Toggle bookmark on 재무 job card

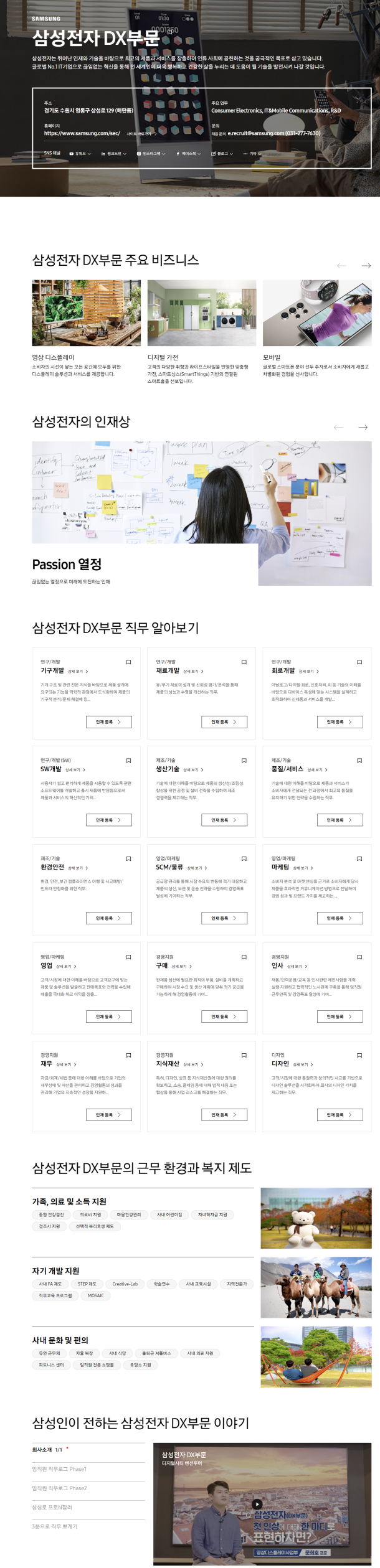(x=128, y=1055)
